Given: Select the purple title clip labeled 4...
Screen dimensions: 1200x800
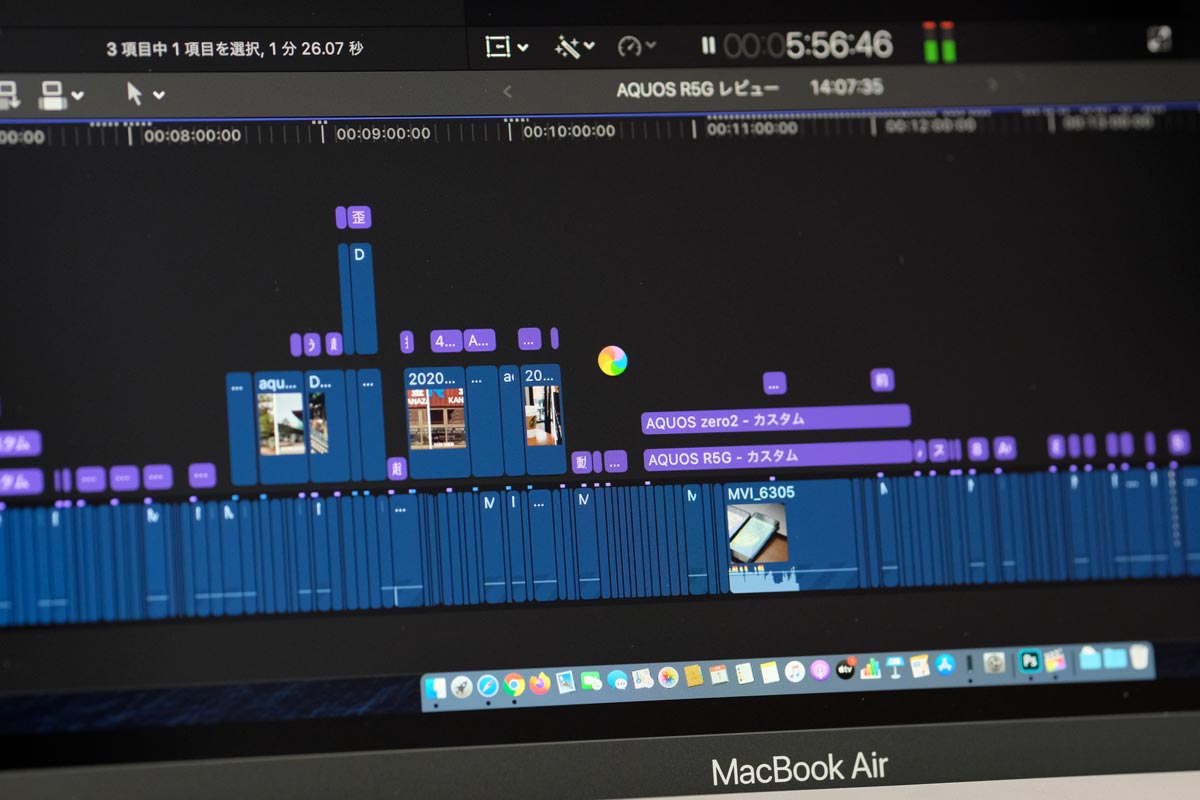Looking at the screenshot, I should click(446, 341).
